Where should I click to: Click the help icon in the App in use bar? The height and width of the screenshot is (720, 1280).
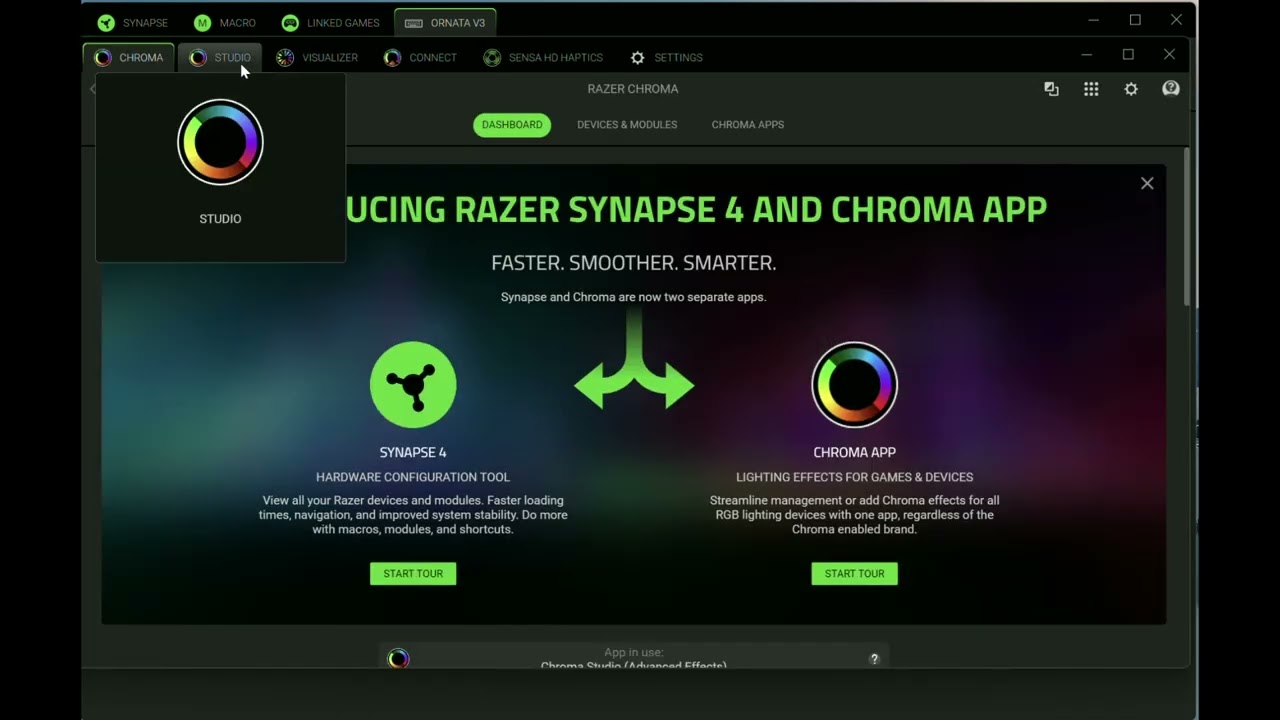pos(874,659)
